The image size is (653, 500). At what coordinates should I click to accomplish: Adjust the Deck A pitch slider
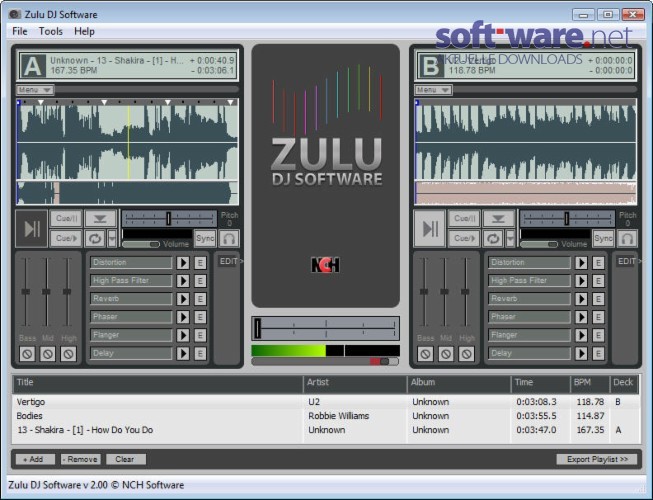tap(169, 218)
